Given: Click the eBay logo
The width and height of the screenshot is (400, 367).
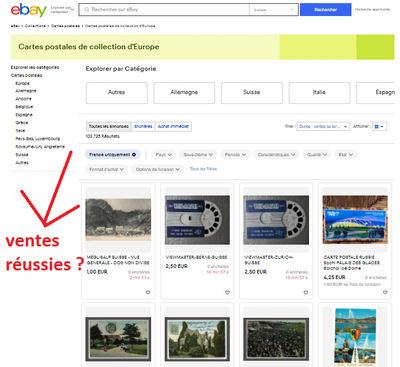Looking at the screenshot, I should coord(28,10).
